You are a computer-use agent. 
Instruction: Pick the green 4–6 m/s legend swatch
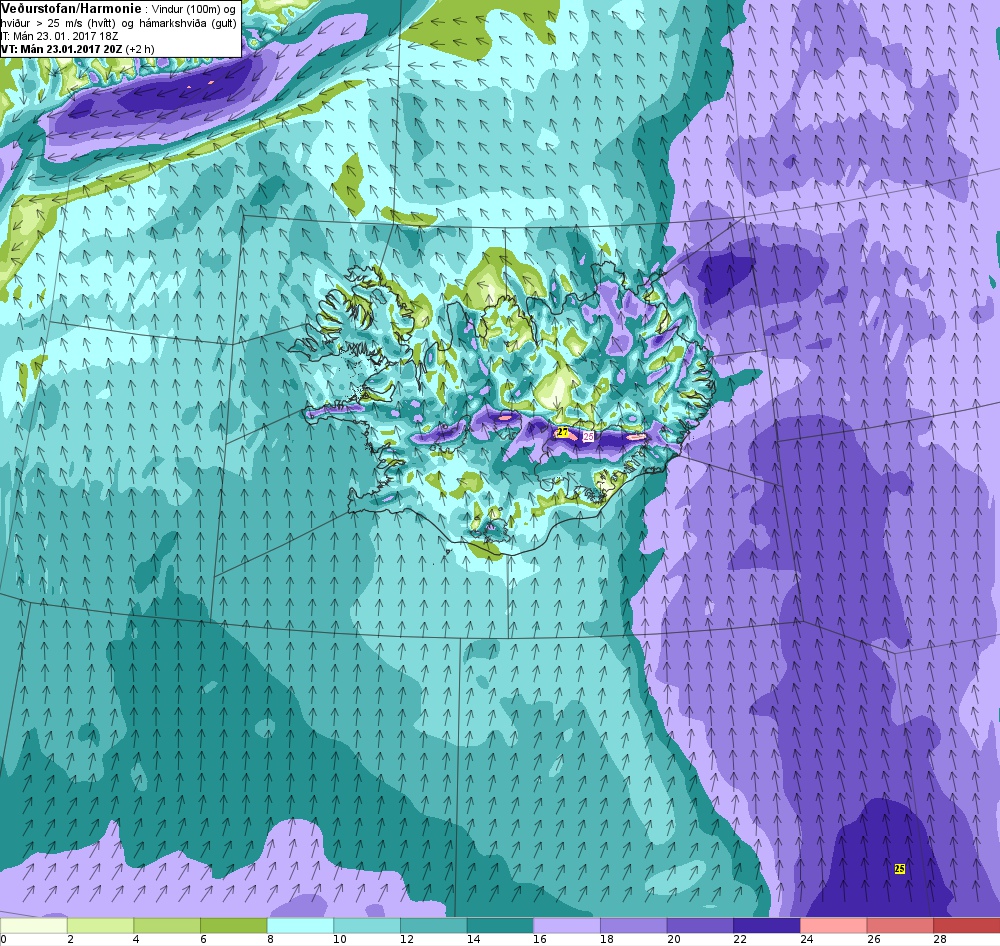coord(167,926)
